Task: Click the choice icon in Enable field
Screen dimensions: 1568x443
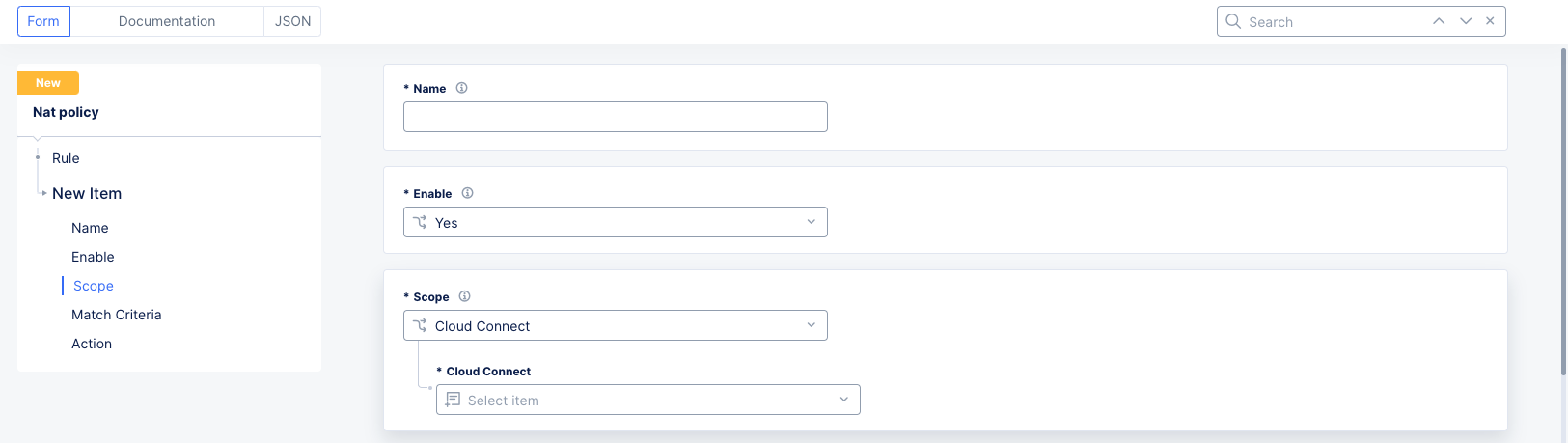Action: 420,222
